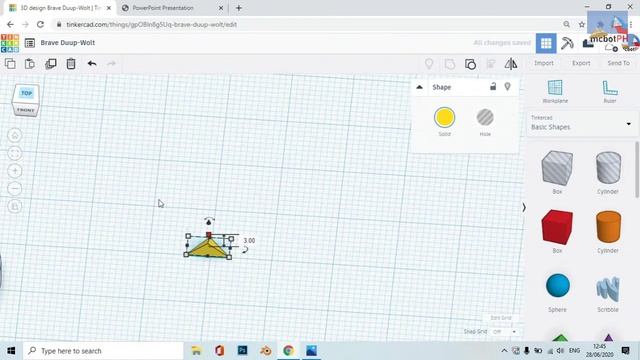Click the Import button
The height and width of the screenshot is (360, 640).
tap(544, 63)
